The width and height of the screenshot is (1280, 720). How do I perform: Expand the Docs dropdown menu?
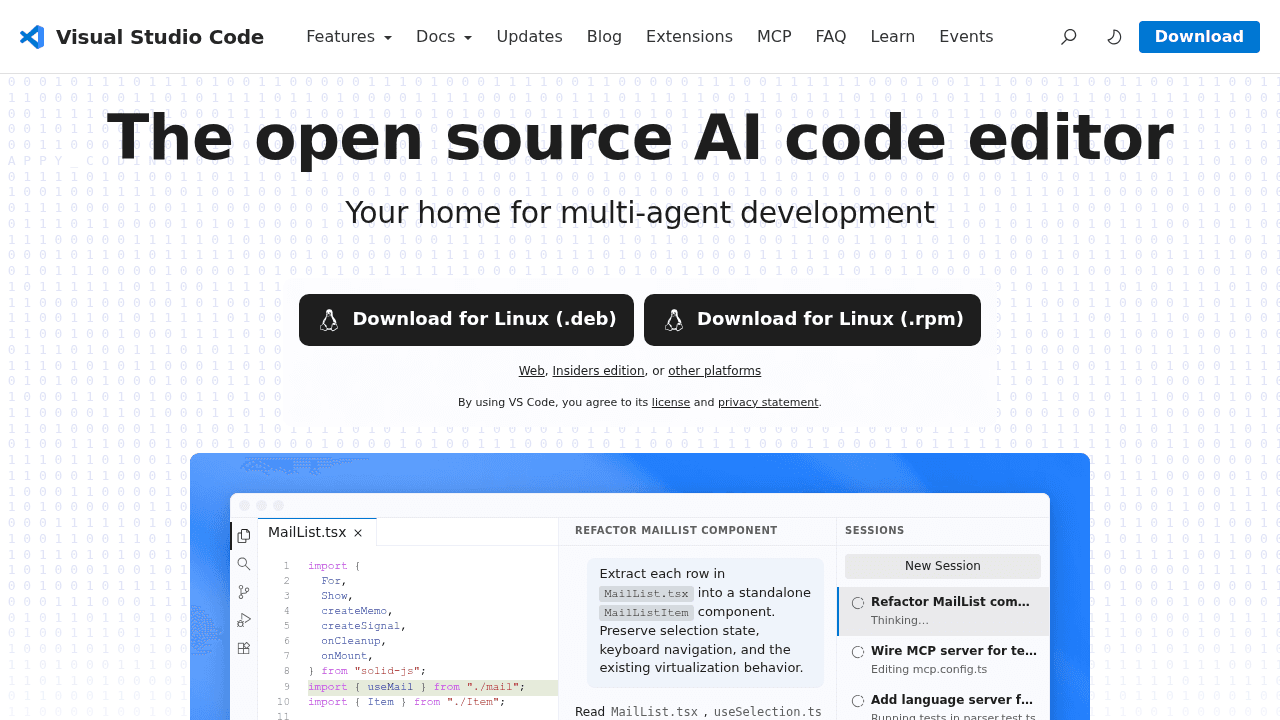tap(444, 37)
